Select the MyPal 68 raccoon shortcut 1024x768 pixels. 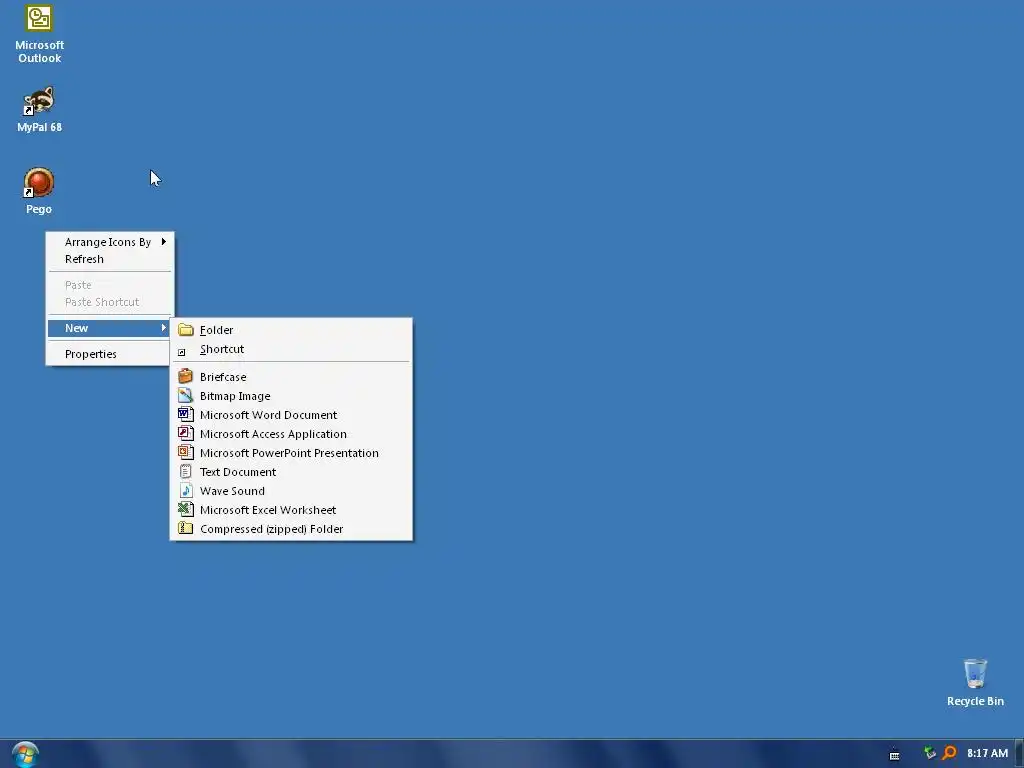[x=39, y=109]
